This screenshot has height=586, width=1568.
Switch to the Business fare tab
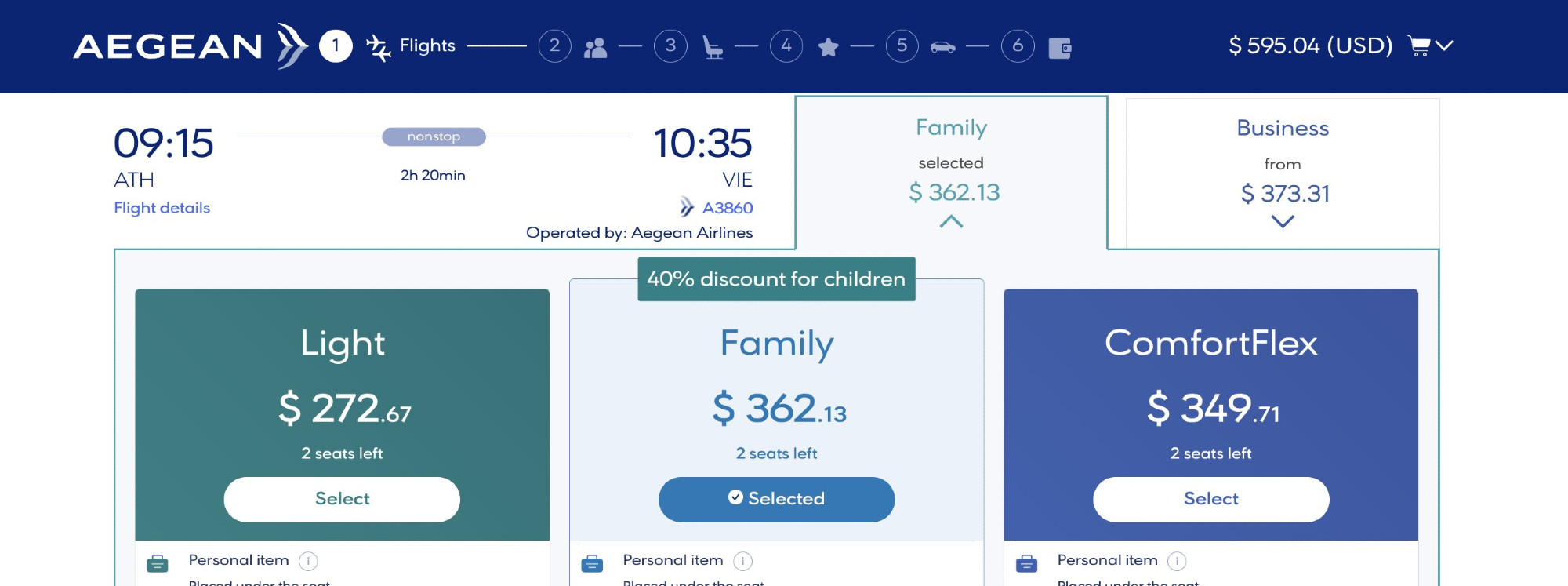pyautogui.click(x=1283, y=128)
